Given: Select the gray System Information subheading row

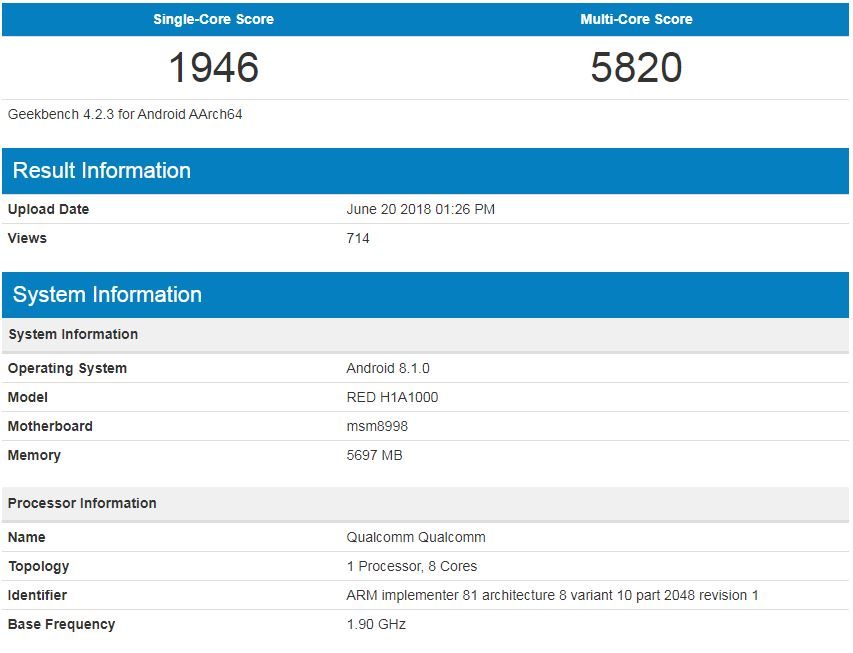Looking at the screenshot, I should pos(425,335).
